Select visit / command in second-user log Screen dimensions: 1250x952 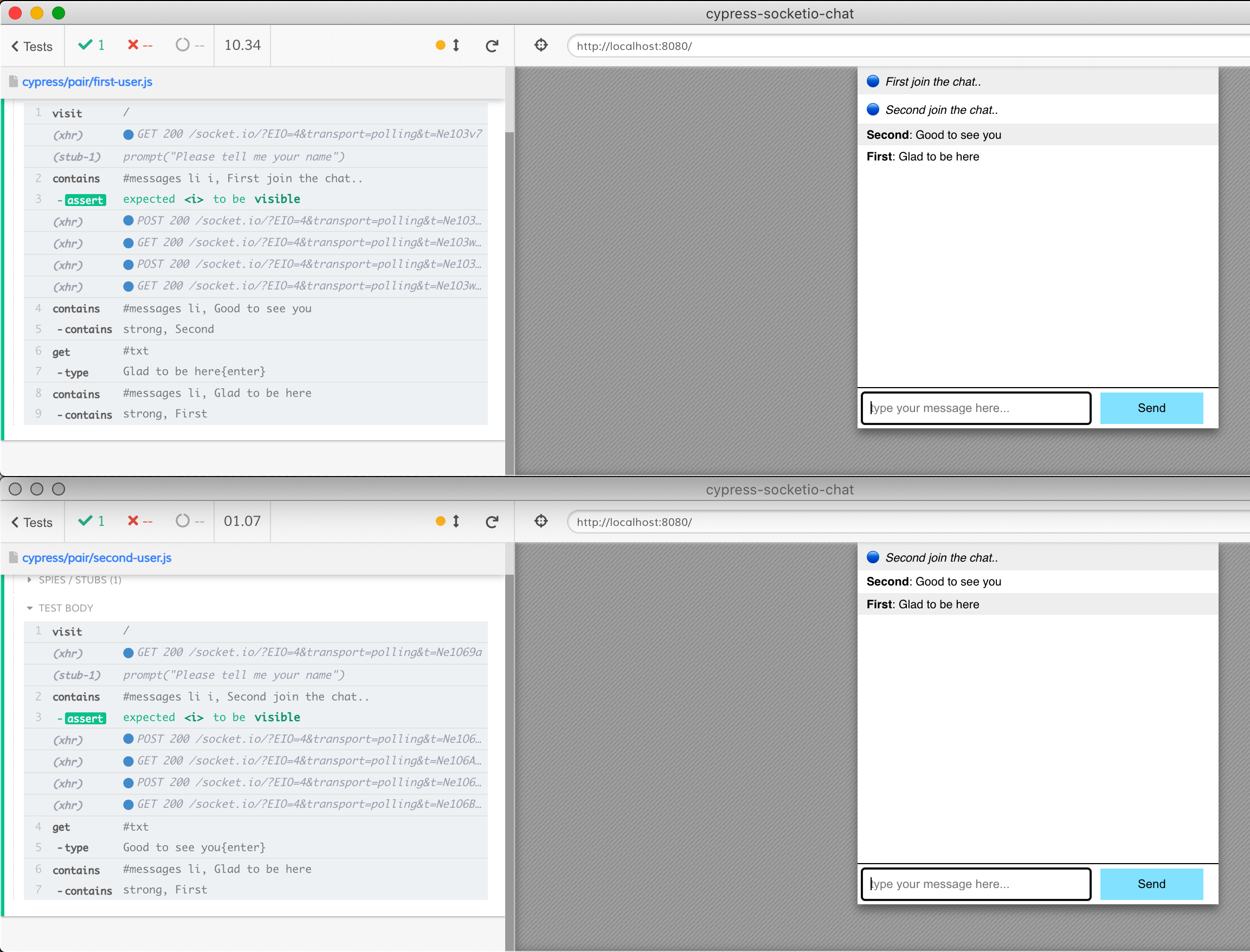tap(255, 631)
